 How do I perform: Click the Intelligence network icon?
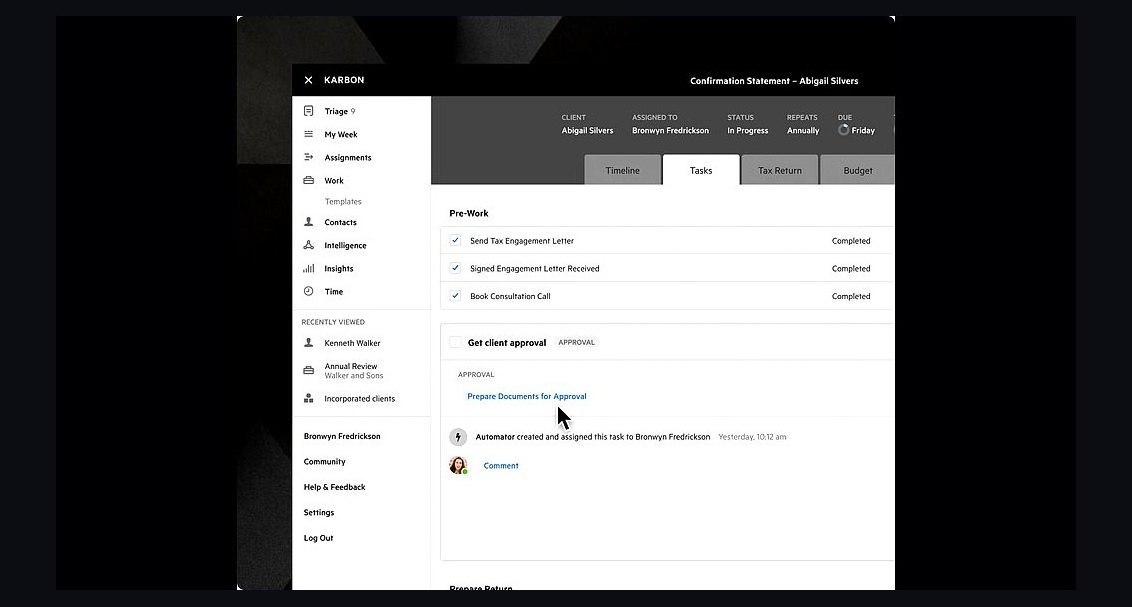pyautogui.click(x=308, y=245)
